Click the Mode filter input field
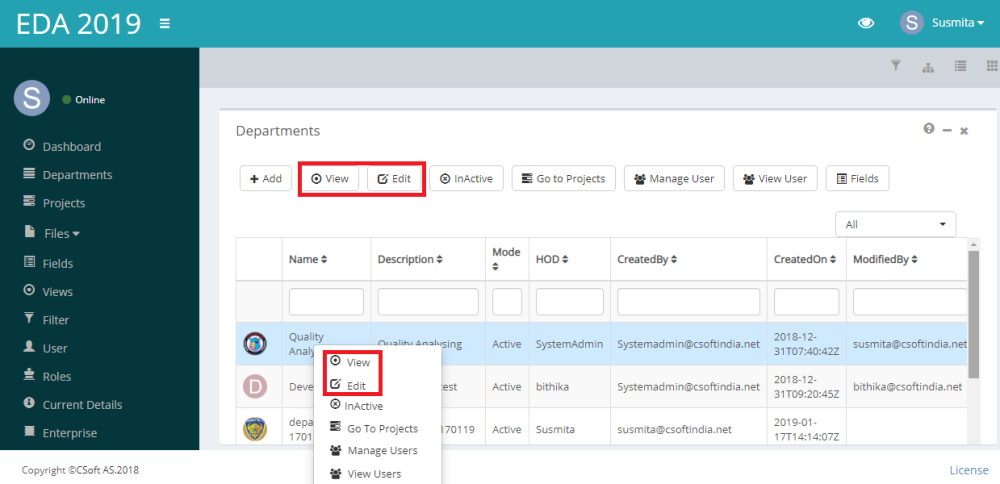 tap(507, 302)
